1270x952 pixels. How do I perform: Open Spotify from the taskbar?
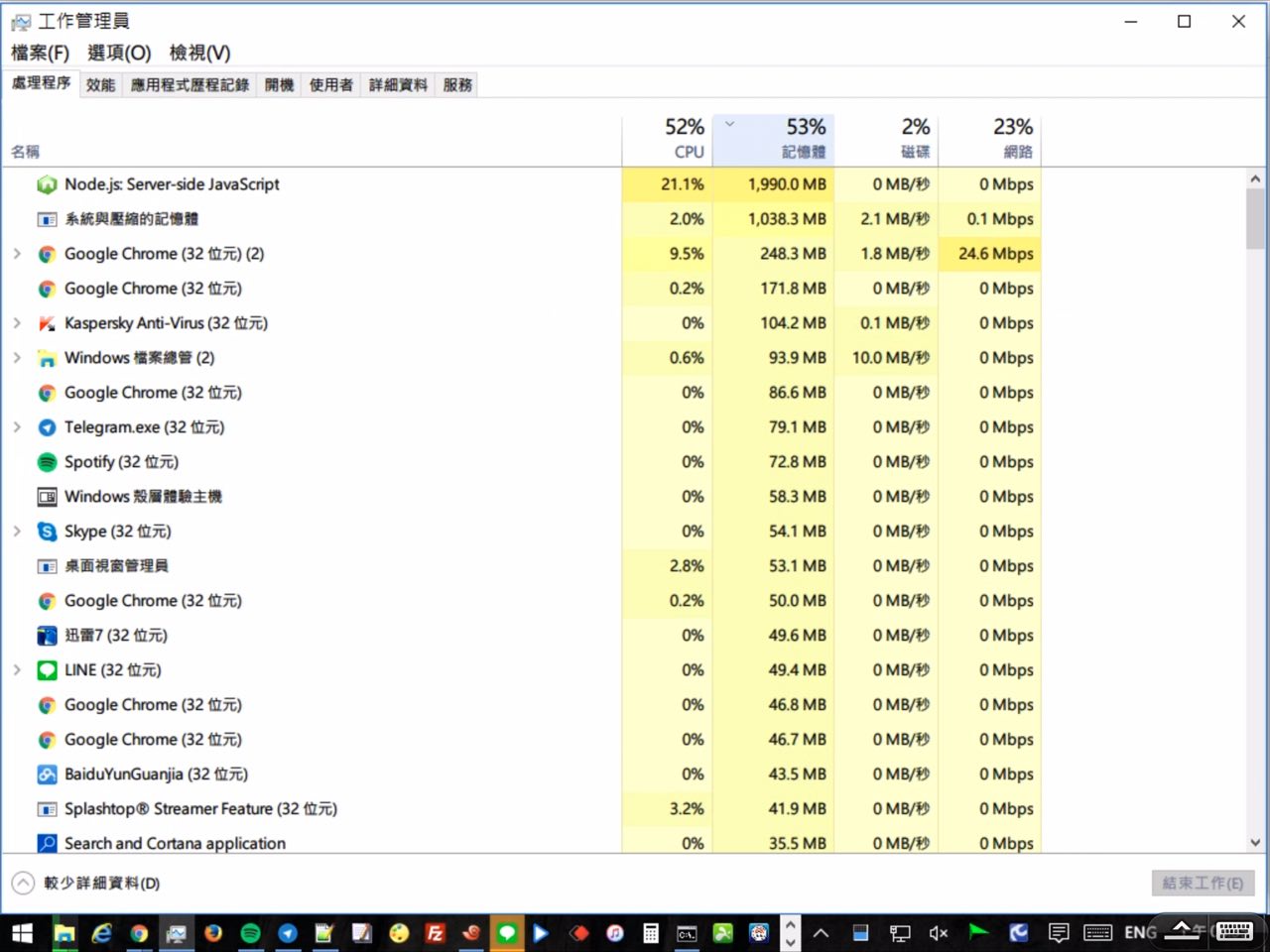251,932
